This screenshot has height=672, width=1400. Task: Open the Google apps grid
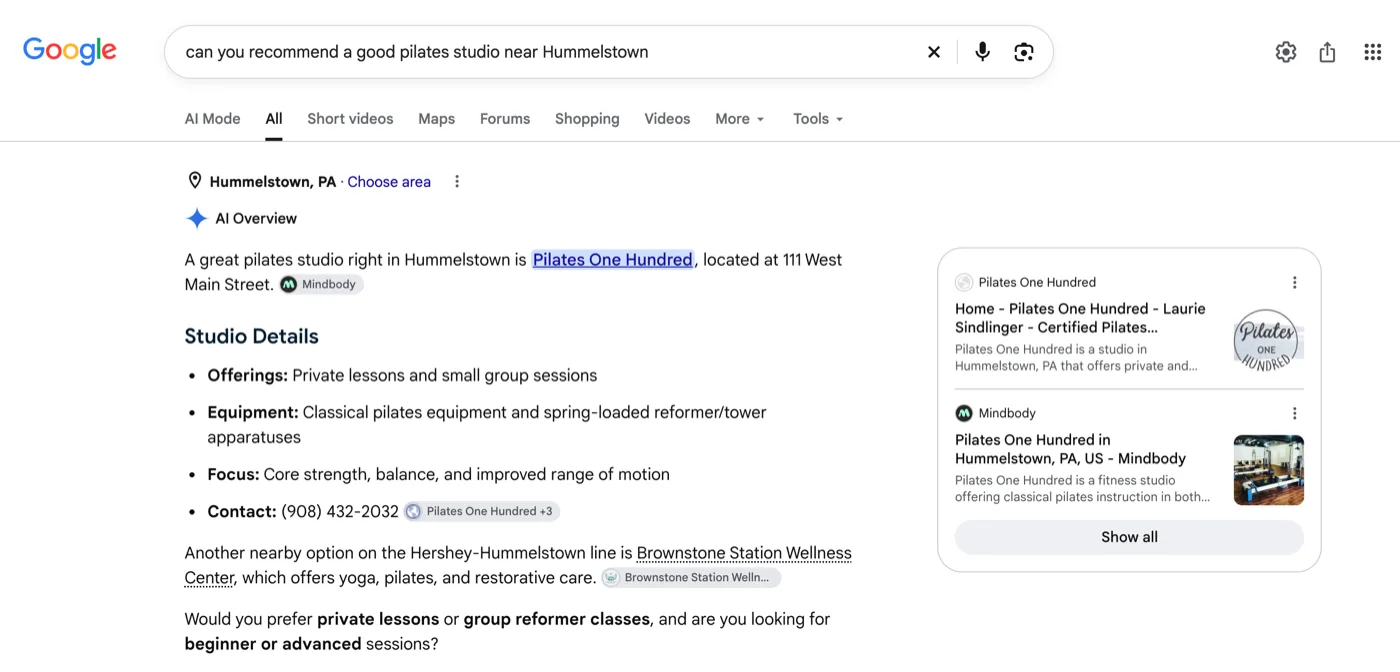click(1373, 52)
